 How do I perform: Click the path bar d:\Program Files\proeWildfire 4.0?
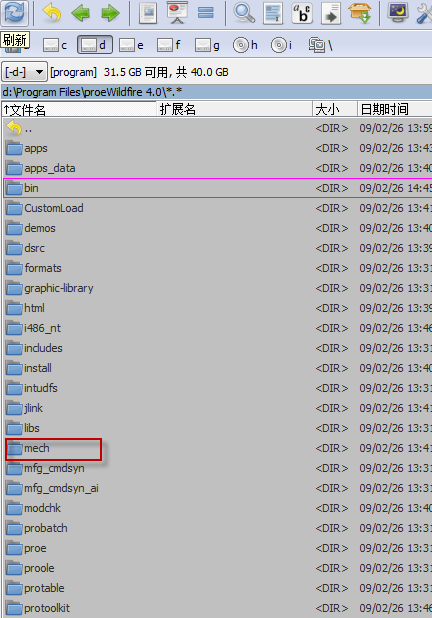point(217,92)
